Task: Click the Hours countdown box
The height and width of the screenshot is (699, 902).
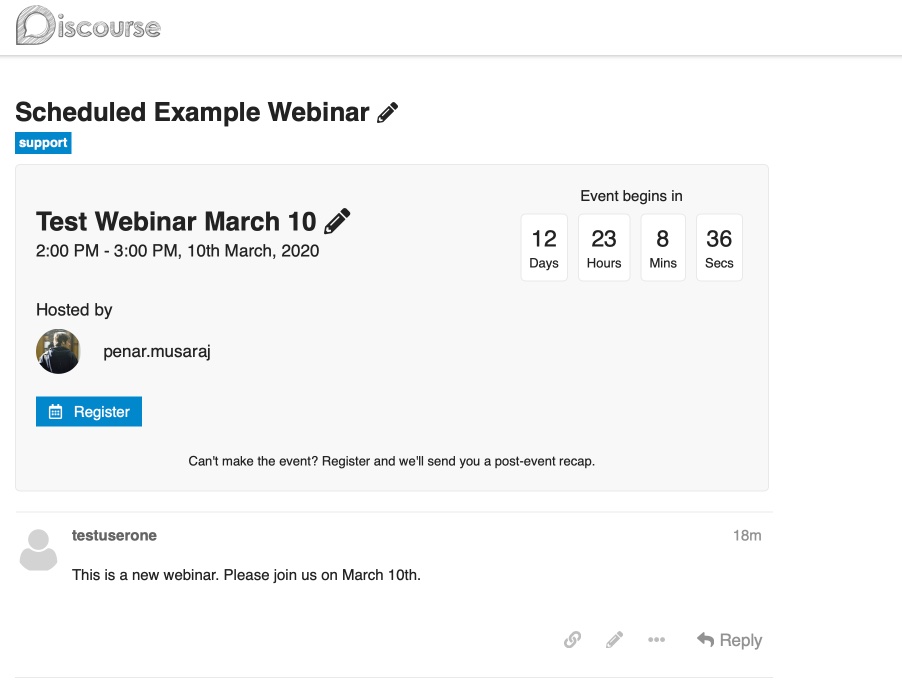Action: click(604, 248)
